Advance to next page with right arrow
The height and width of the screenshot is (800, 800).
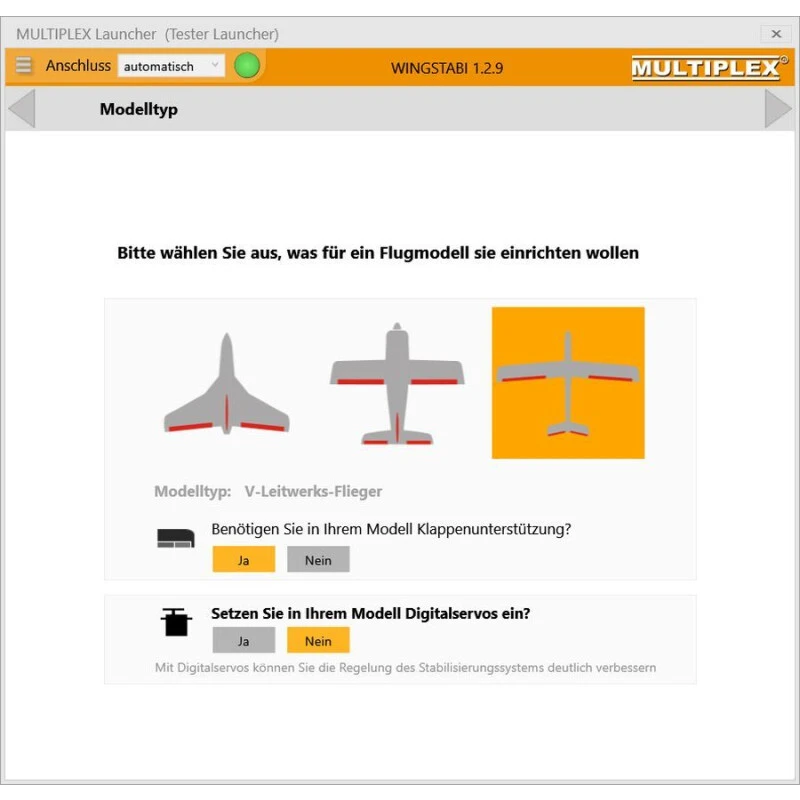pos(778,108)
